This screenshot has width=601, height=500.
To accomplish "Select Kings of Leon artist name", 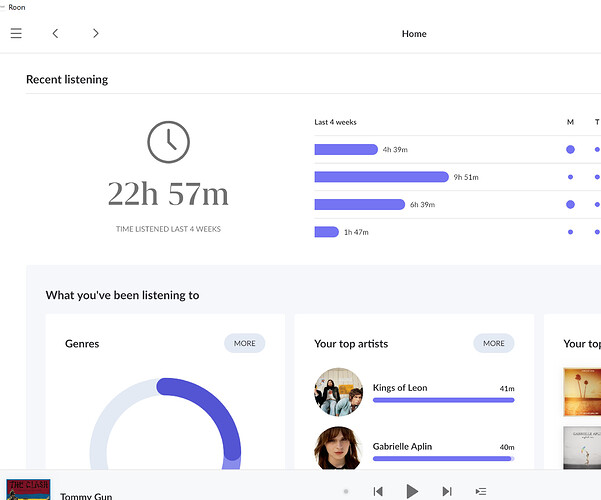I will tap(400, 388).
